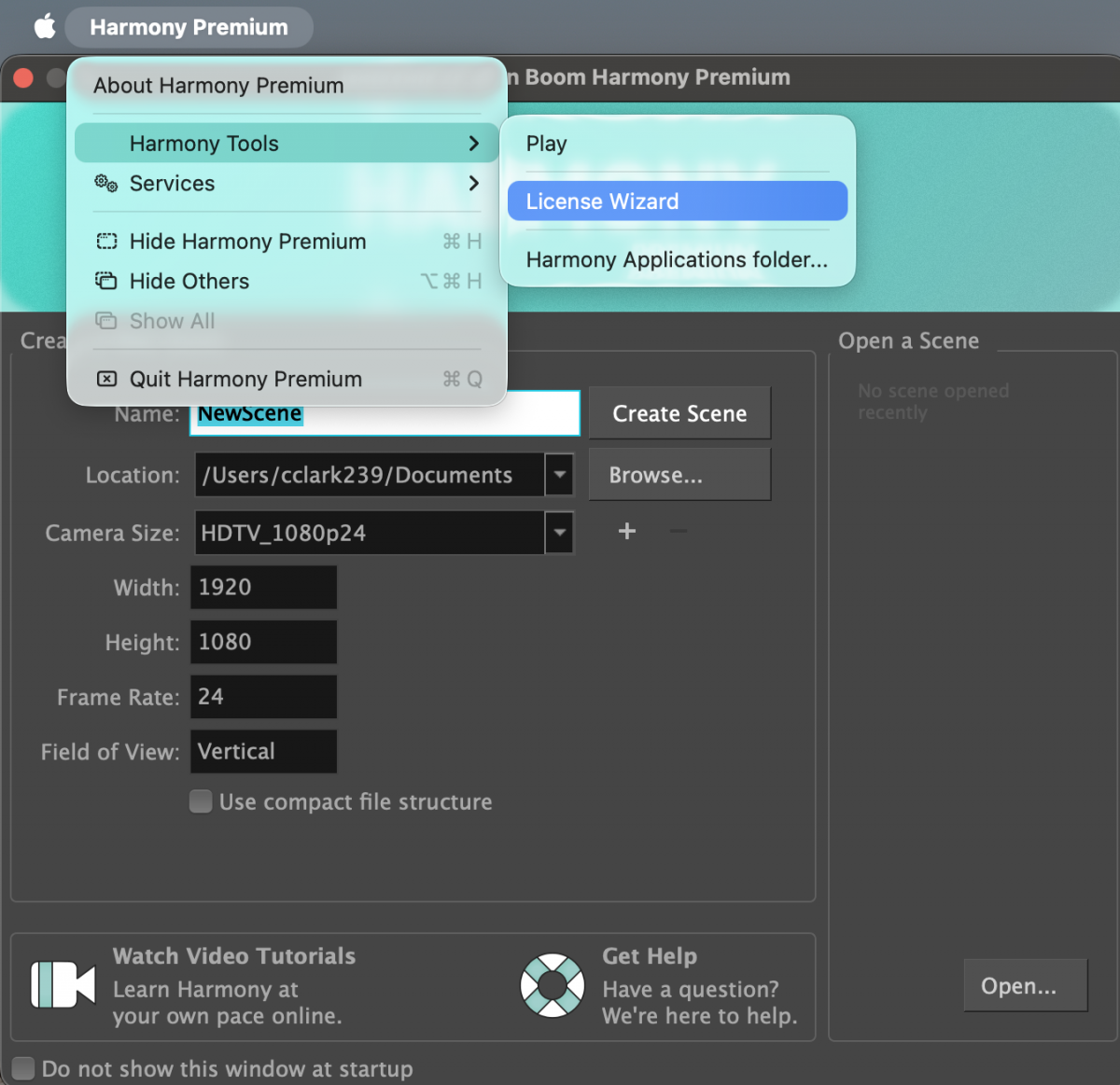
Task: Click the Location path field
Action: click(x=370, y=475)
